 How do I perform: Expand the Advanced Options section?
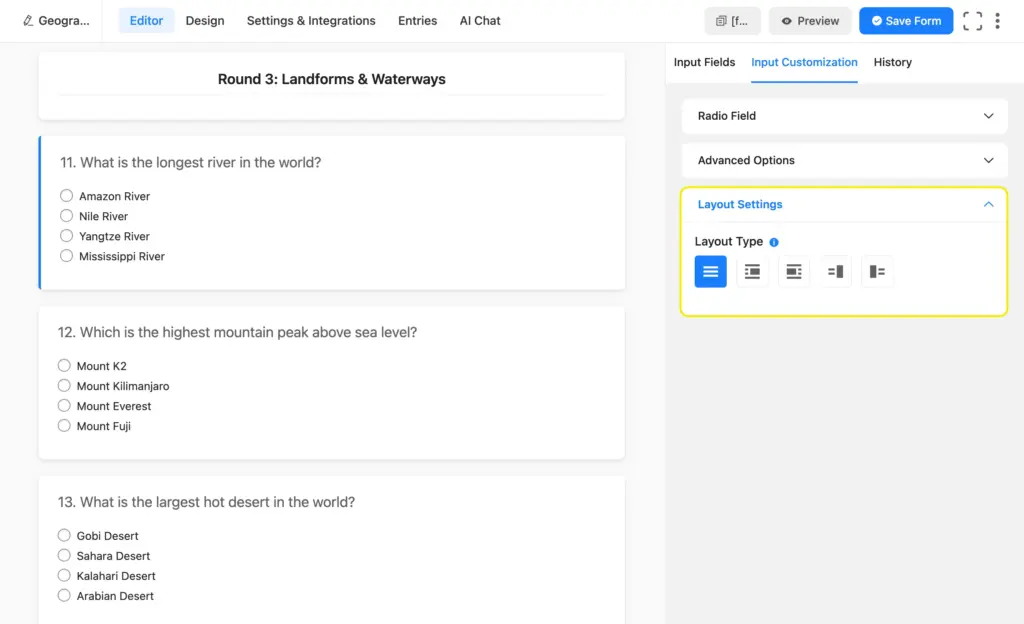(x=844, y=160)
